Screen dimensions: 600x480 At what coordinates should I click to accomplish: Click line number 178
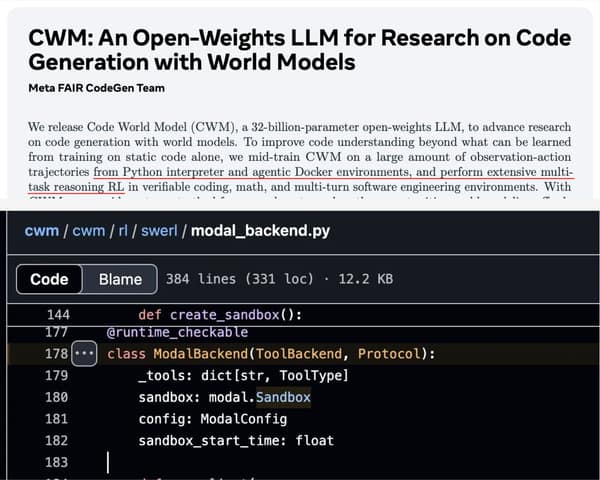pyautogui.click(x=57, y=354)
